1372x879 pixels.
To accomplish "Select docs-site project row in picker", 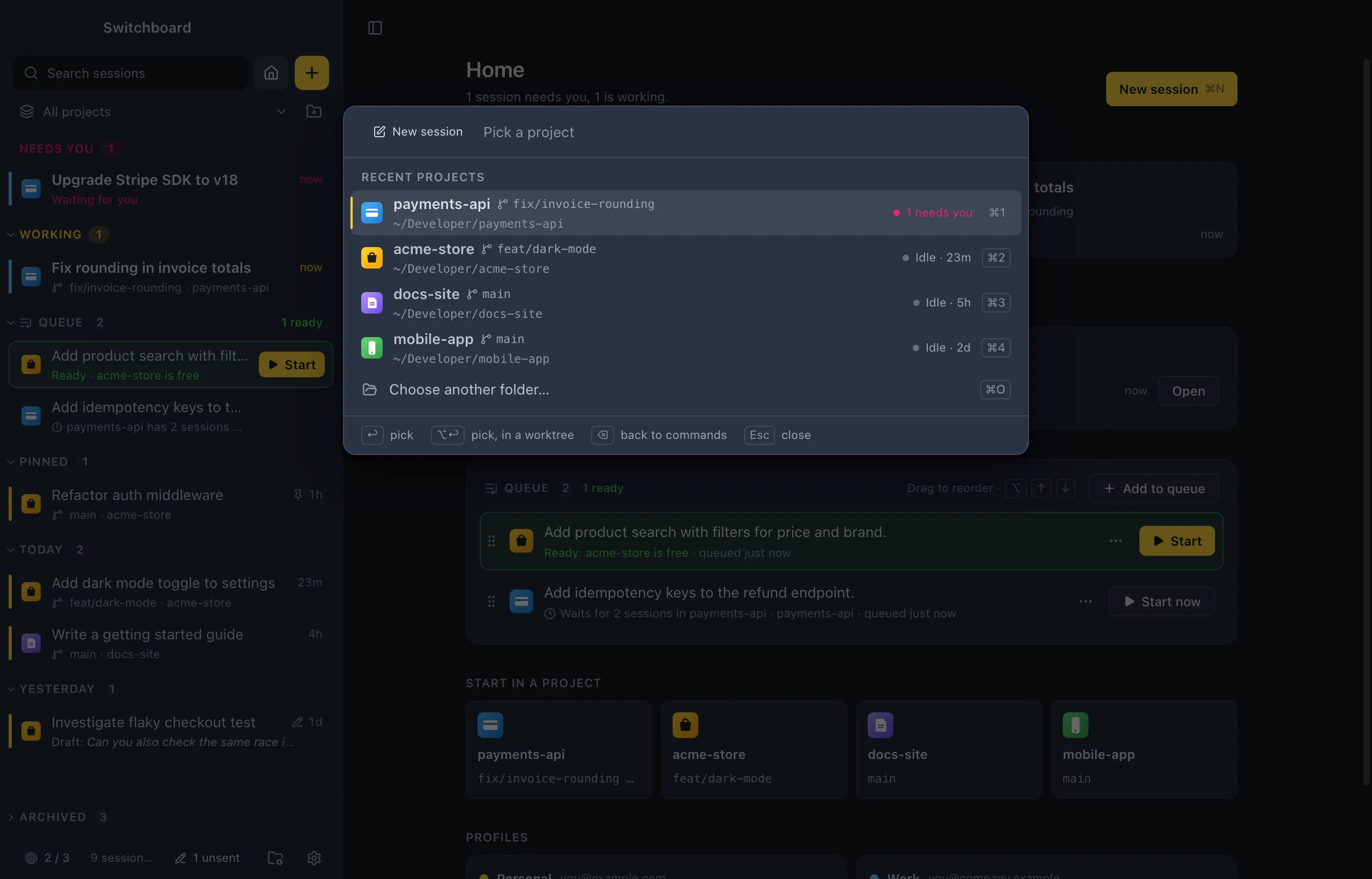I will coord(685,302).
